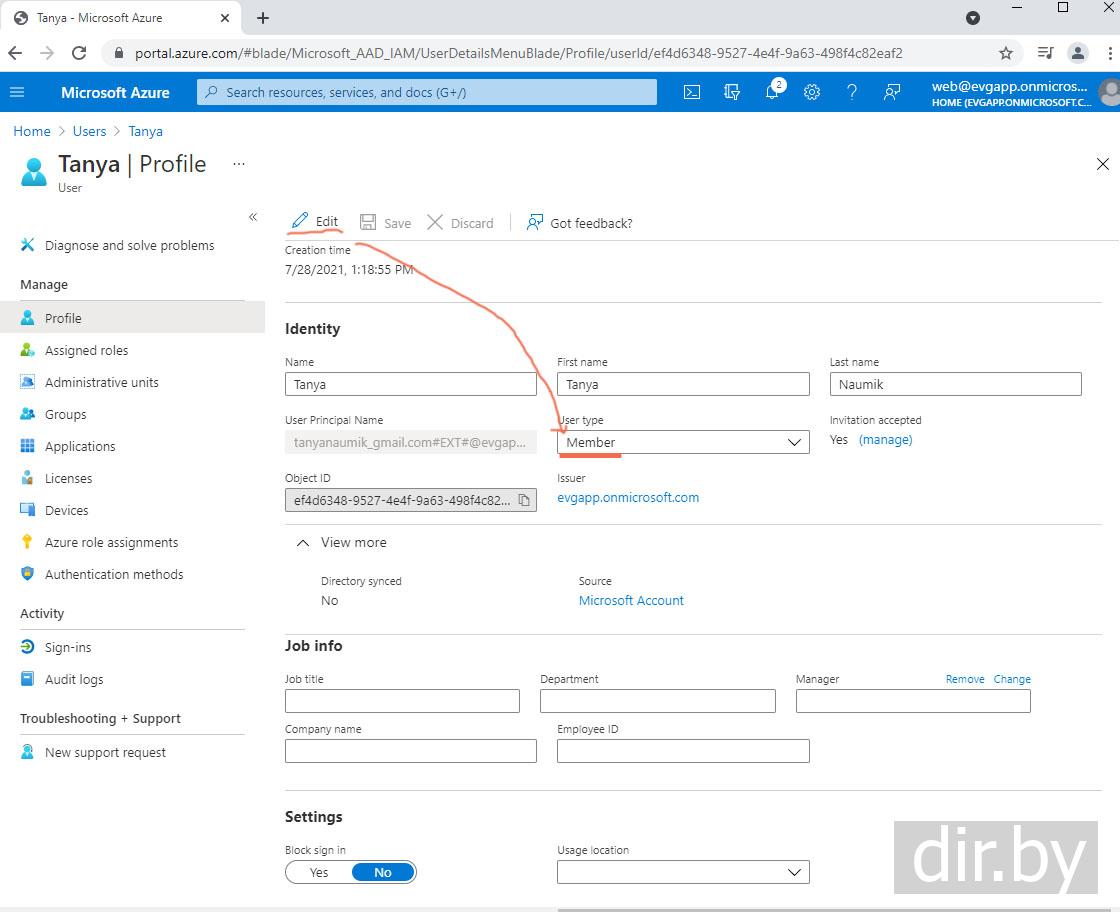Open portal settings gear icon
The height and width of the screenshot is (912, 1120).
click(x=812, y=92)
